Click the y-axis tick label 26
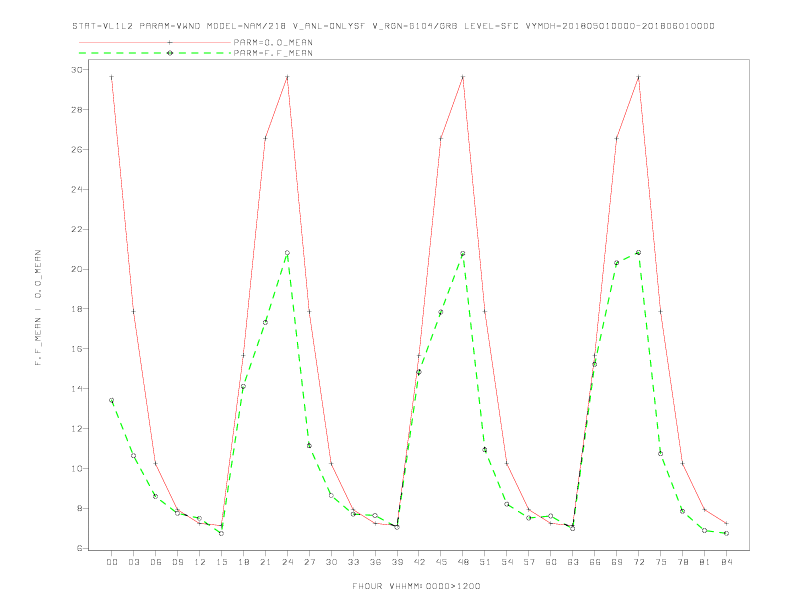The image size is (792, 612). [77, 149]
